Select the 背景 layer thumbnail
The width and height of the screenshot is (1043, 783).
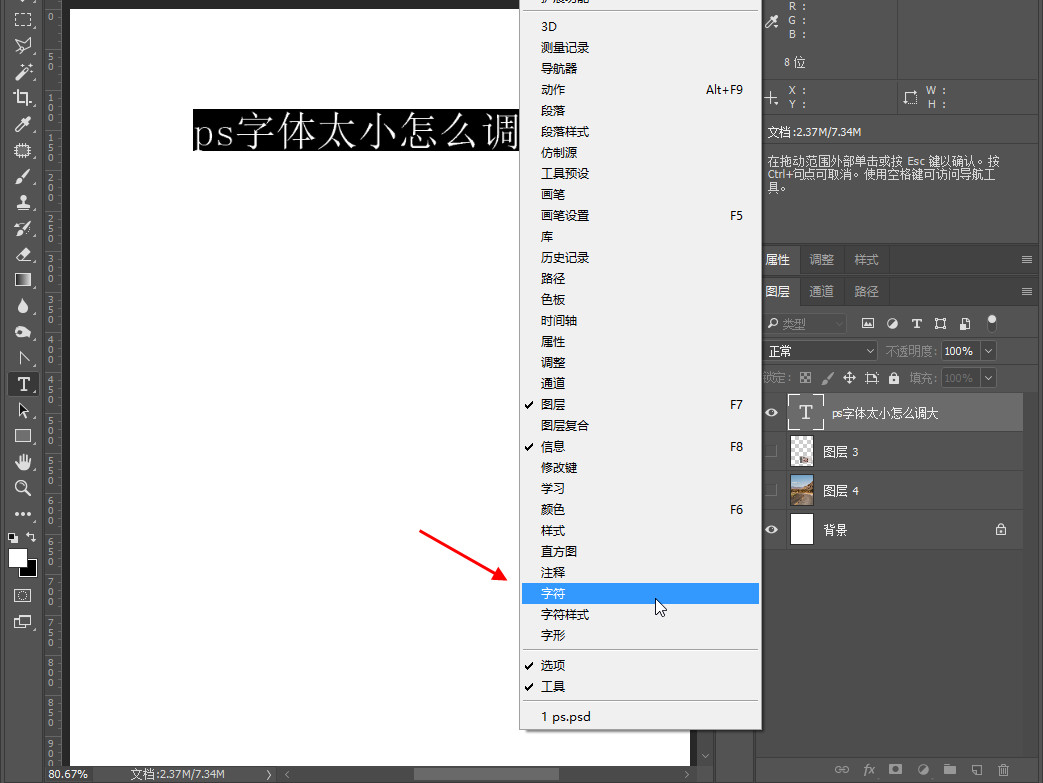pos(802,530)
